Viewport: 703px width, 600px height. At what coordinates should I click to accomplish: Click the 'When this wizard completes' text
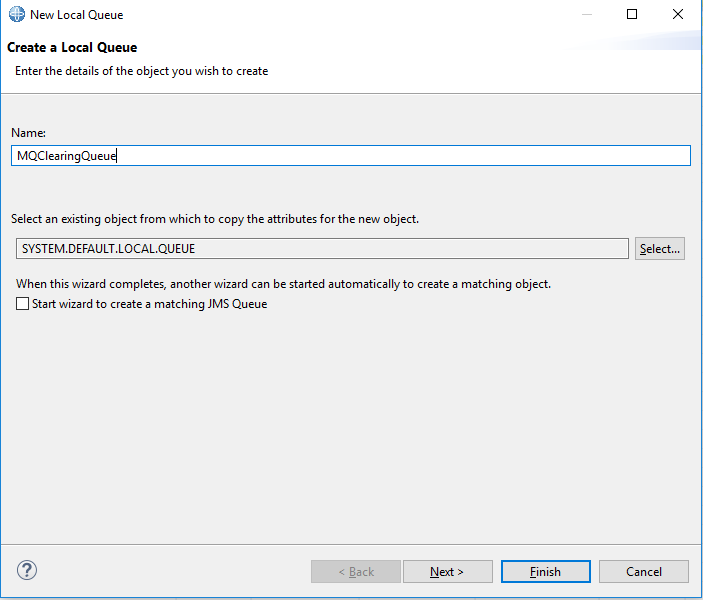(x=283, y=284)
